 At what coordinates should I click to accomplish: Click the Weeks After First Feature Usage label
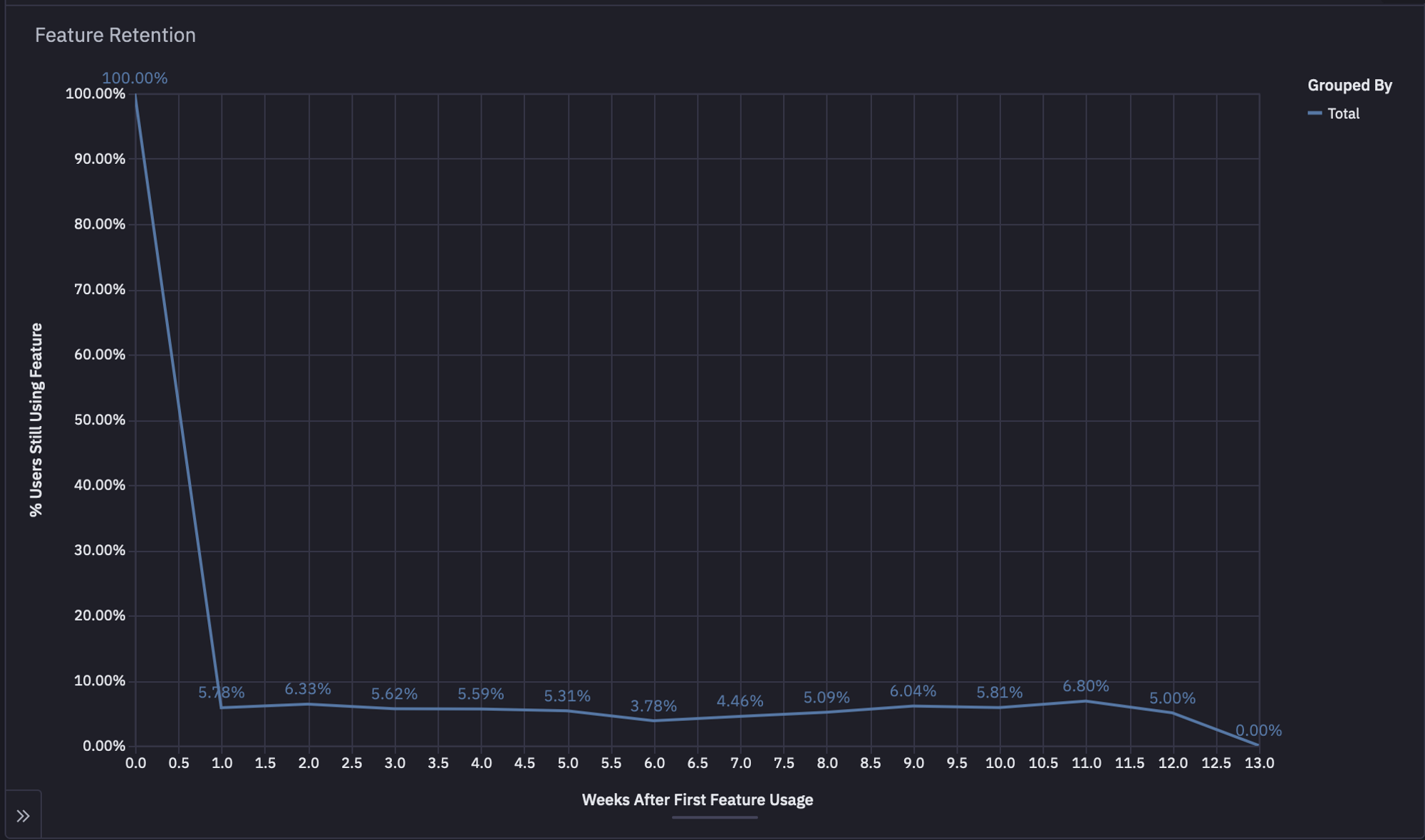(x=697, y=800)
